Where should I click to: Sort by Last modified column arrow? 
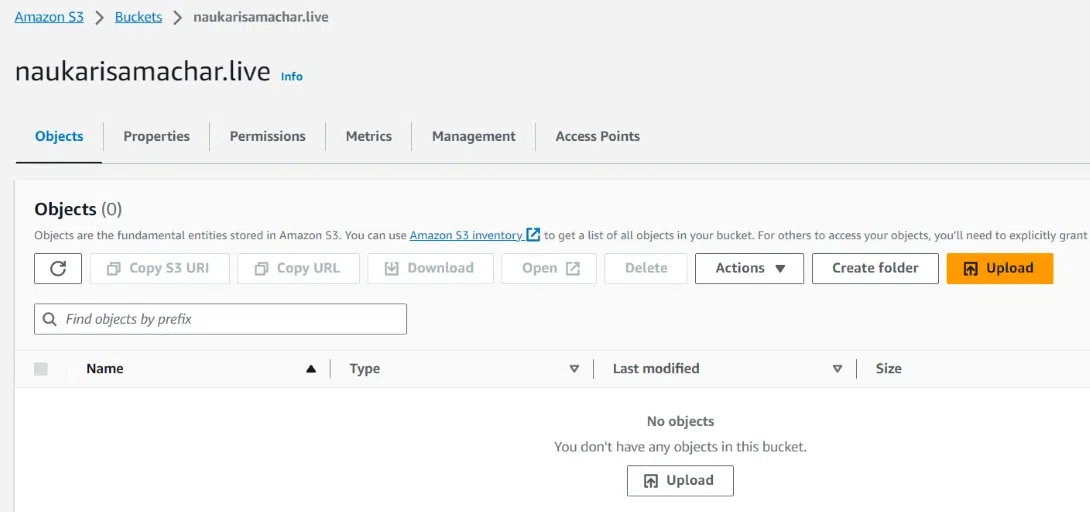tap(837, 369)
